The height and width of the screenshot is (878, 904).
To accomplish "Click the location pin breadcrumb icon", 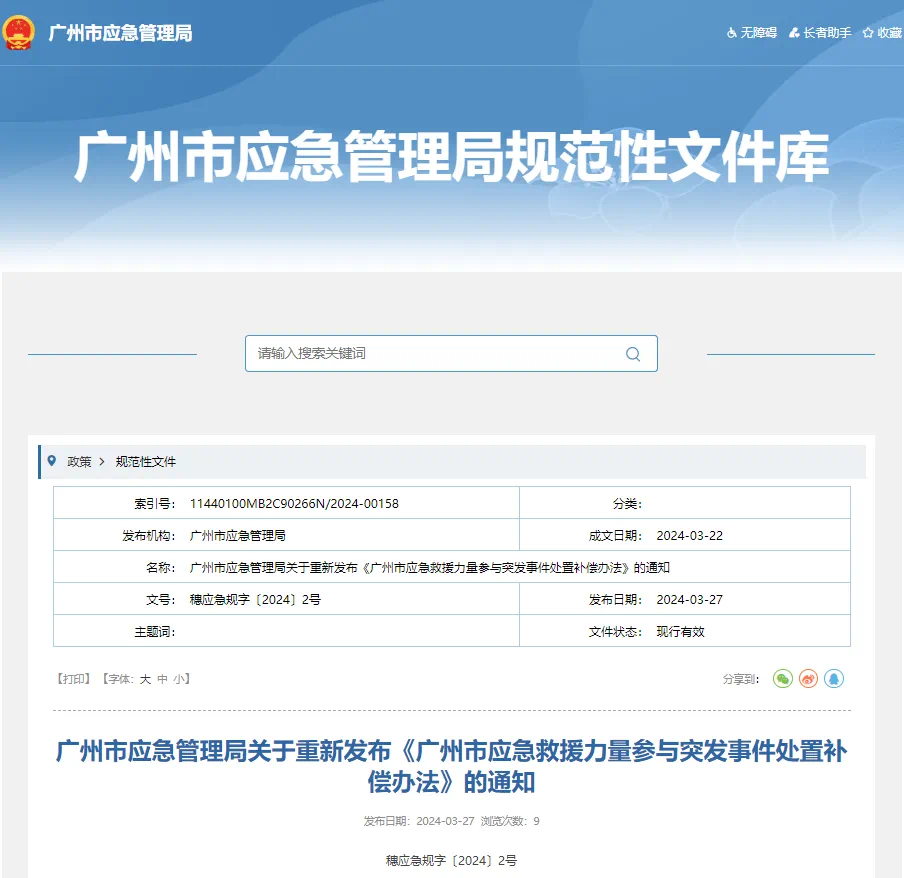I will pos(52,461).
